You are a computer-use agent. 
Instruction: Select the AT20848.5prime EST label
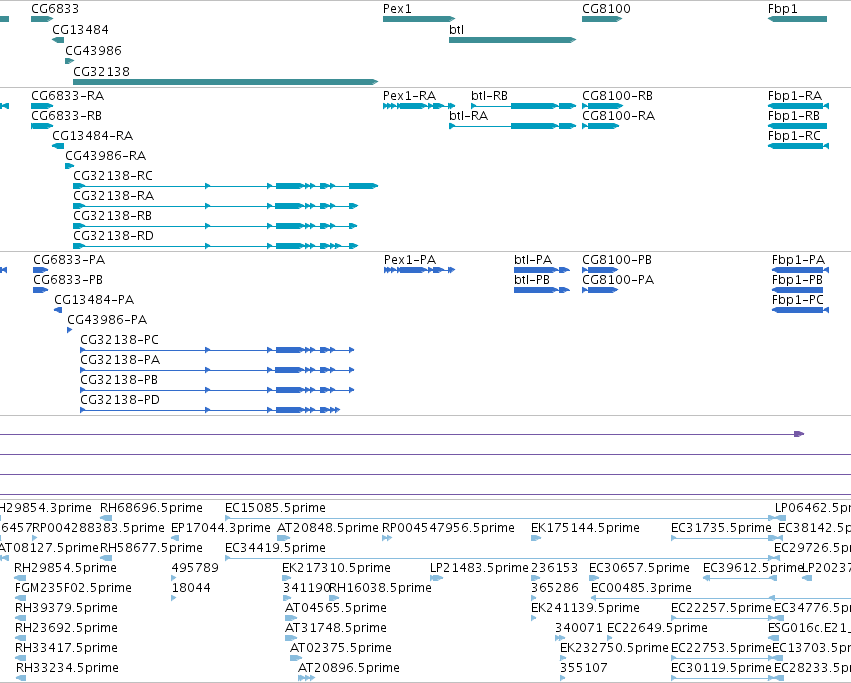coord(327,528)
